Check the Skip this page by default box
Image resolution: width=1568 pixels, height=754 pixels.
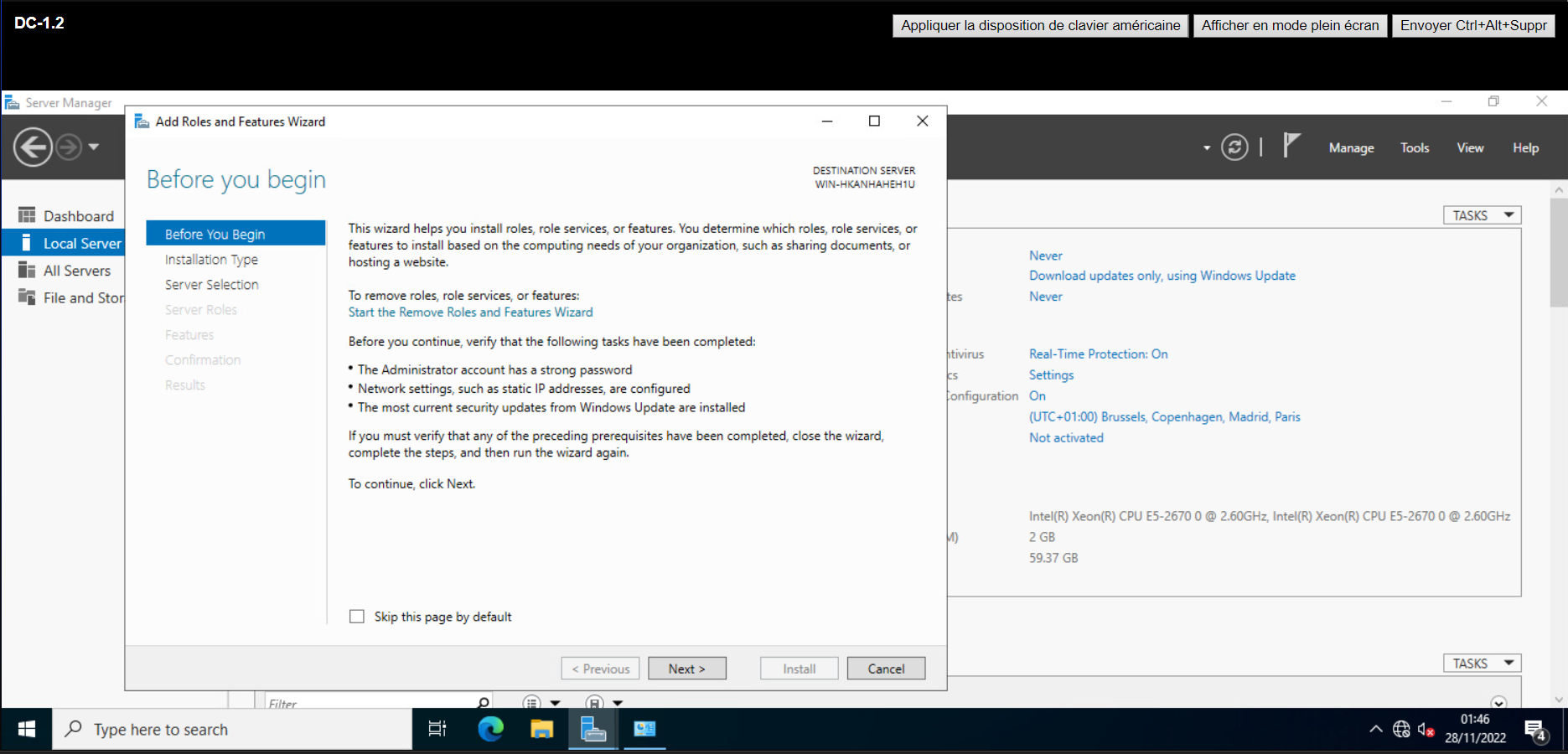[357, 617]
